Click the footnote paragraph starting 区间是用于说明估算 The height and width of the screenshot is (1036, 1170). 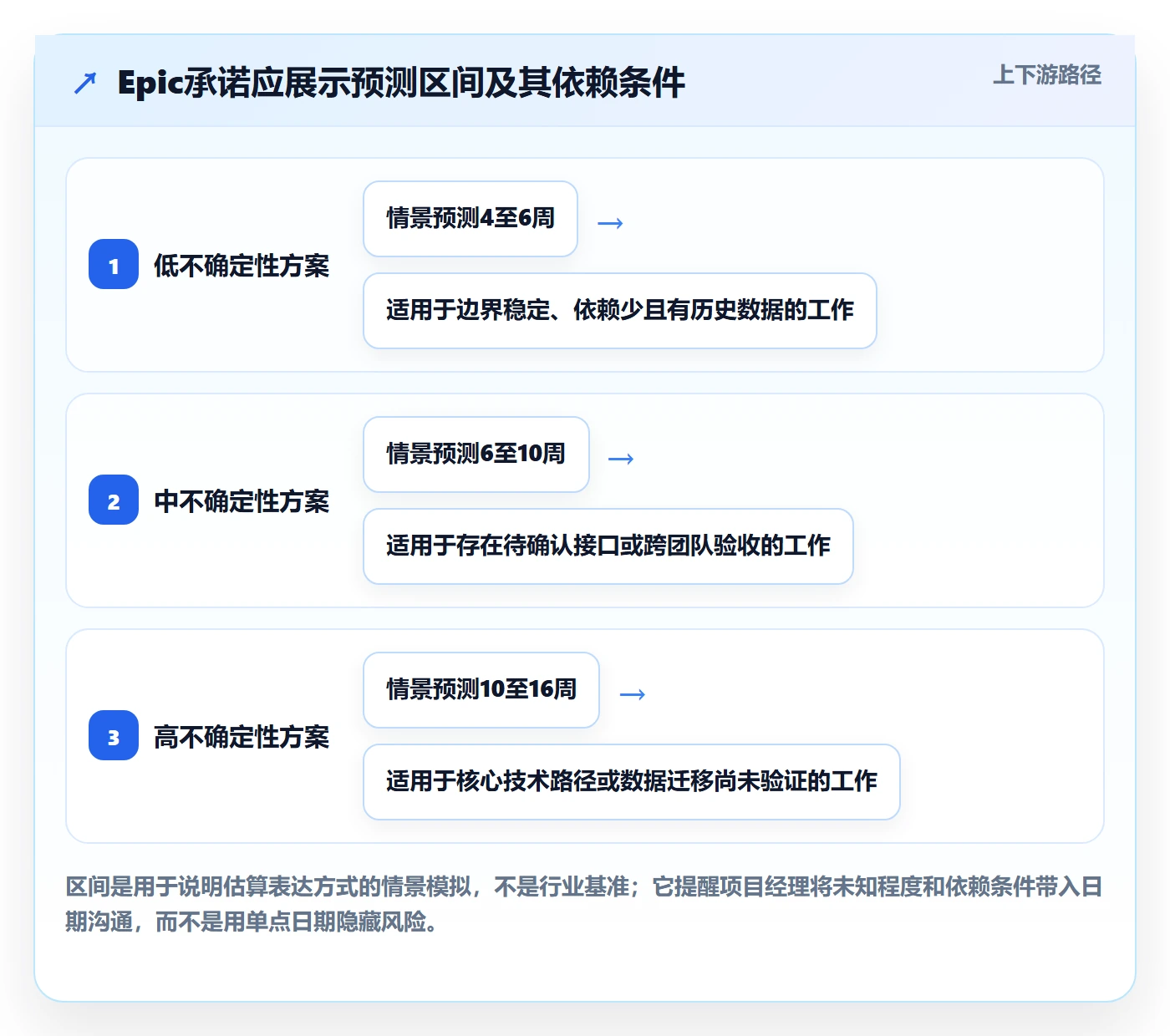pos(584,904)
